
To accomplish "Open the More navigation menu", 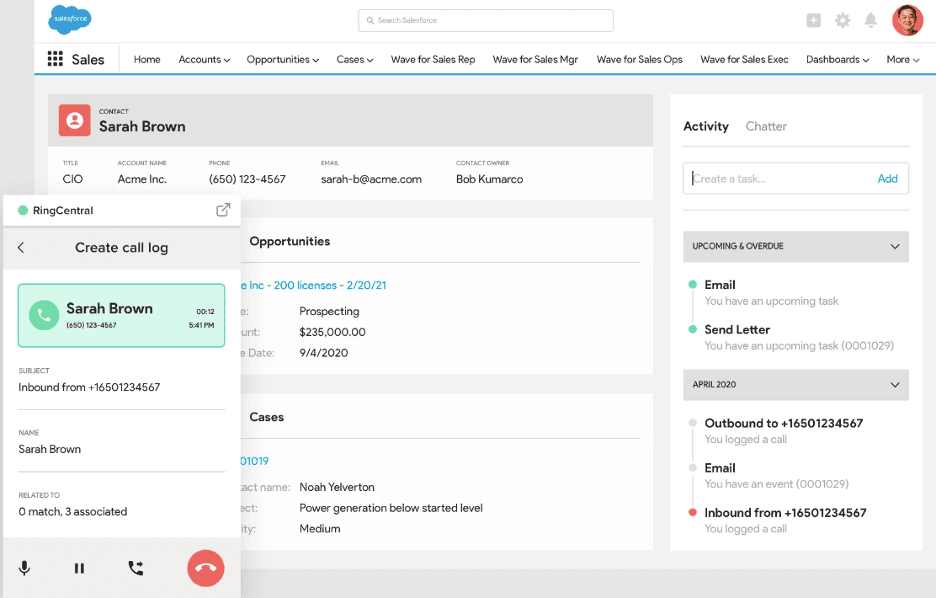I will [x=903, y=59].
